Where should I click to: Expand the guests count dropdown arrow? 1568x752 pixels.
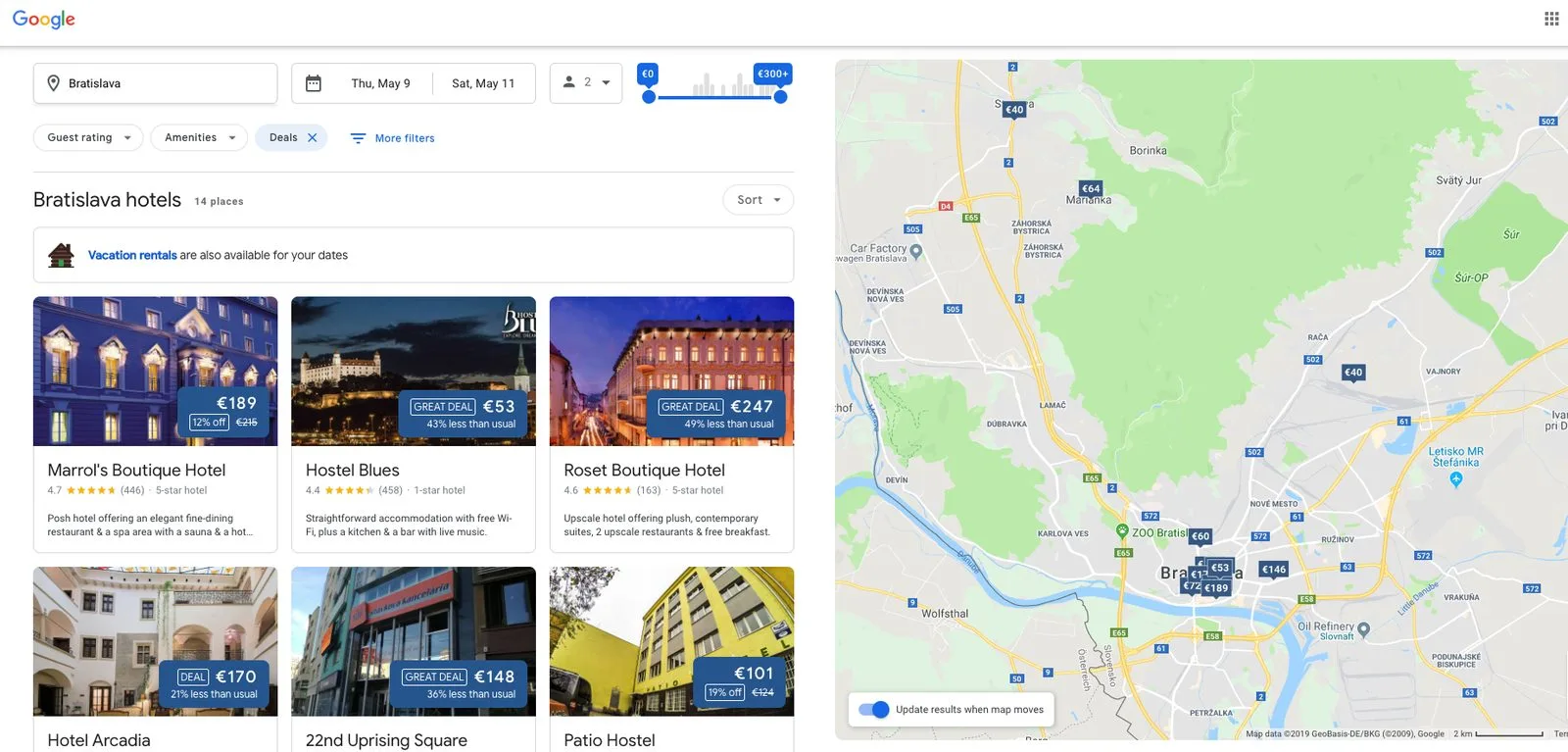pos(606,82)
